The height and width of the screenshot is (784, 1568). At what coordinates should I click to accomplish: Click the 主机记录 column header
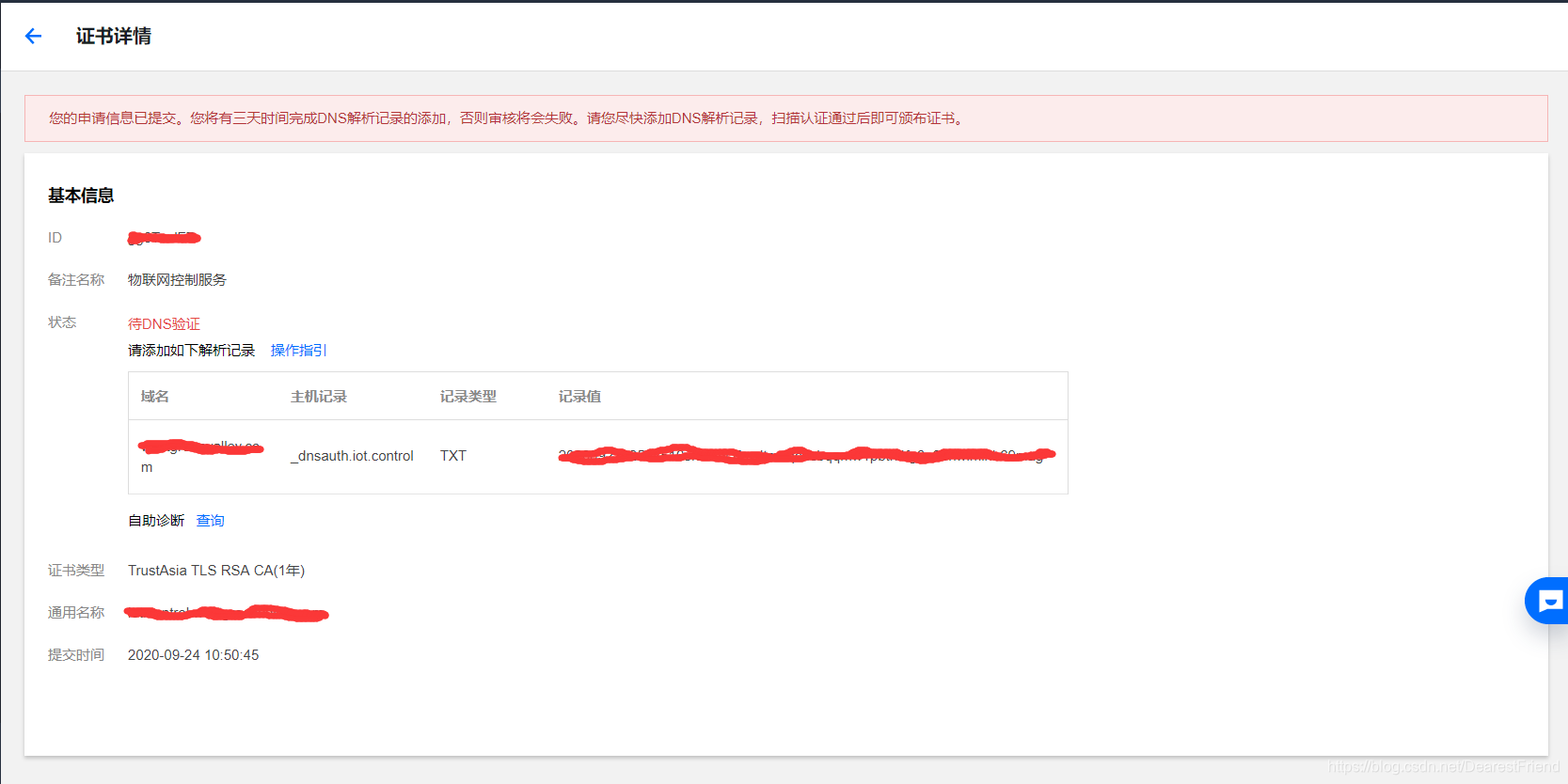pyautogui.click(x=319, y=396)
